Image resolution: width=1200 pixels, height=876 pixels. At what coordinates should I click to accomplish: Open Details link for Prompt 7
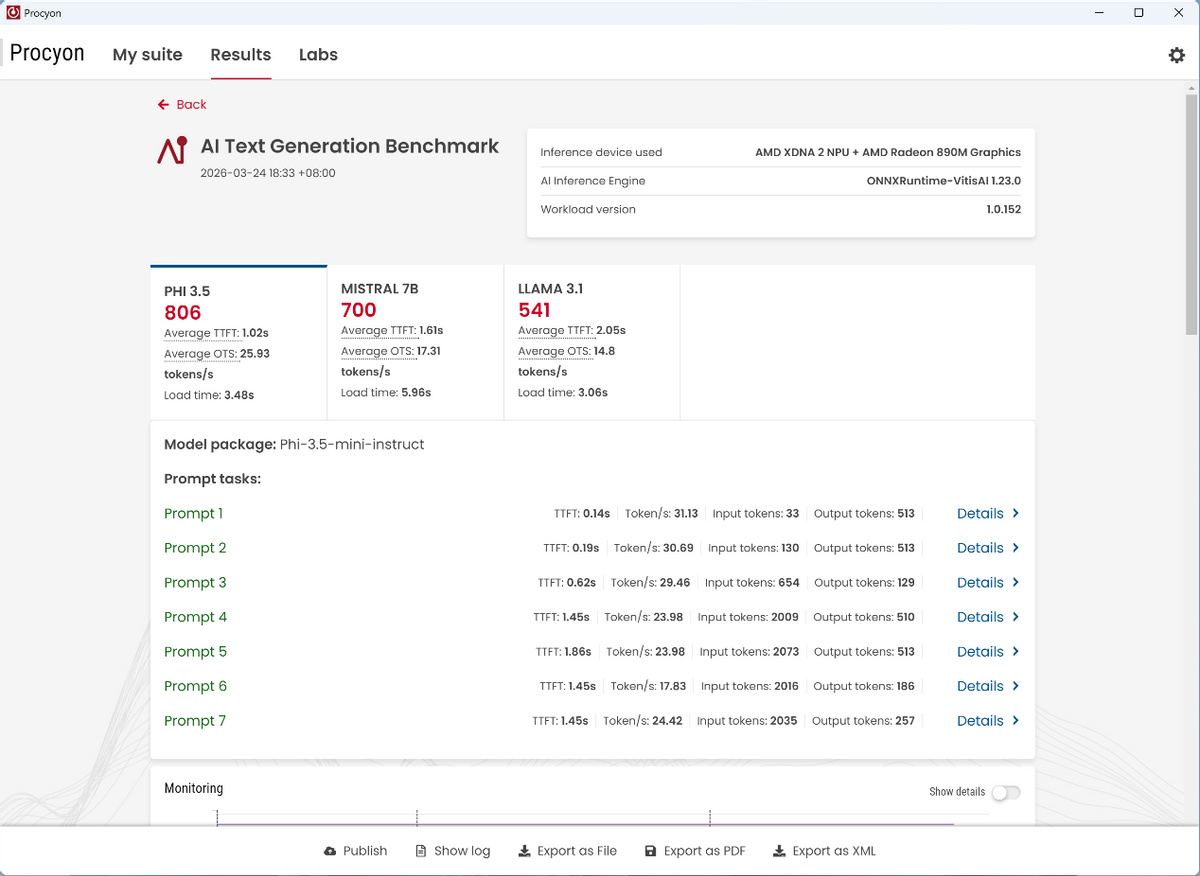point(980,720)
